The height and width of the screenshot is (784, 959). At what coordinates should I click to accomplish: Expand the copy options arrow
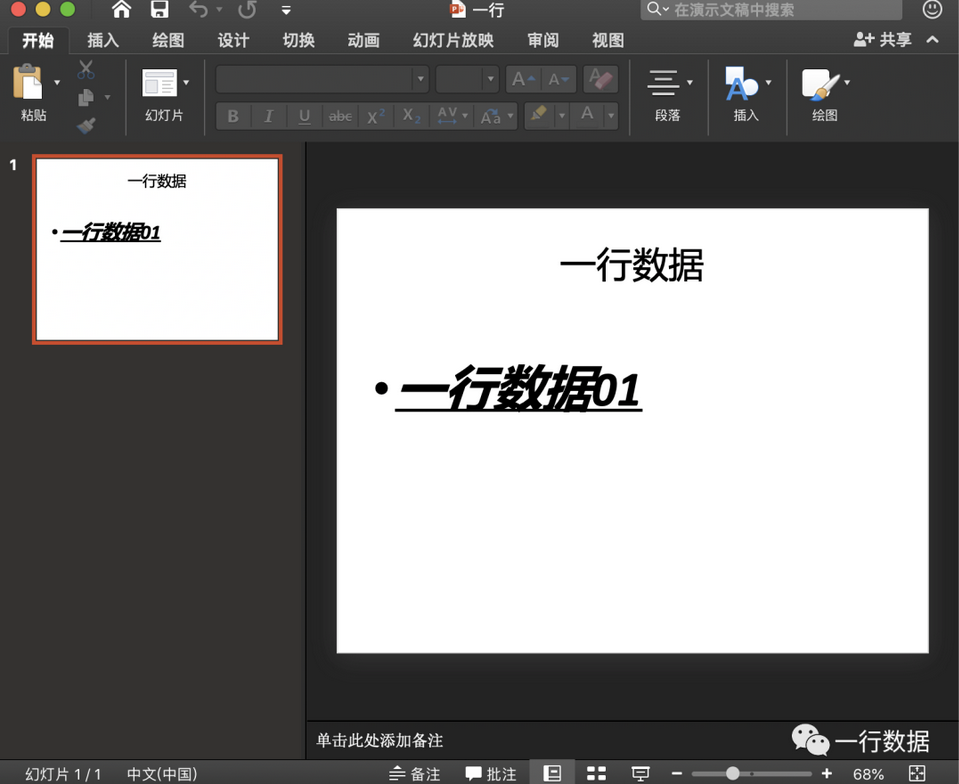(108, 97)
